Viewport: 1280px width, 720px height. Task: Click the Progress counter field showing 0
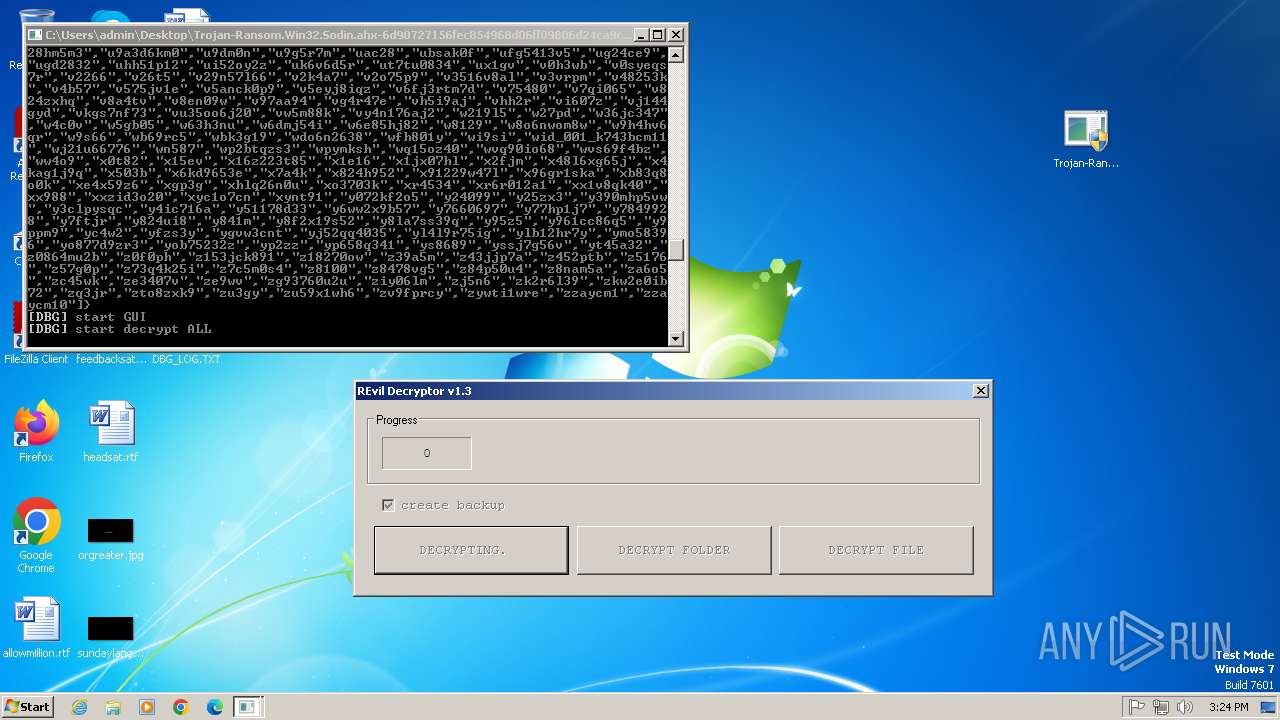coord(427,453)
